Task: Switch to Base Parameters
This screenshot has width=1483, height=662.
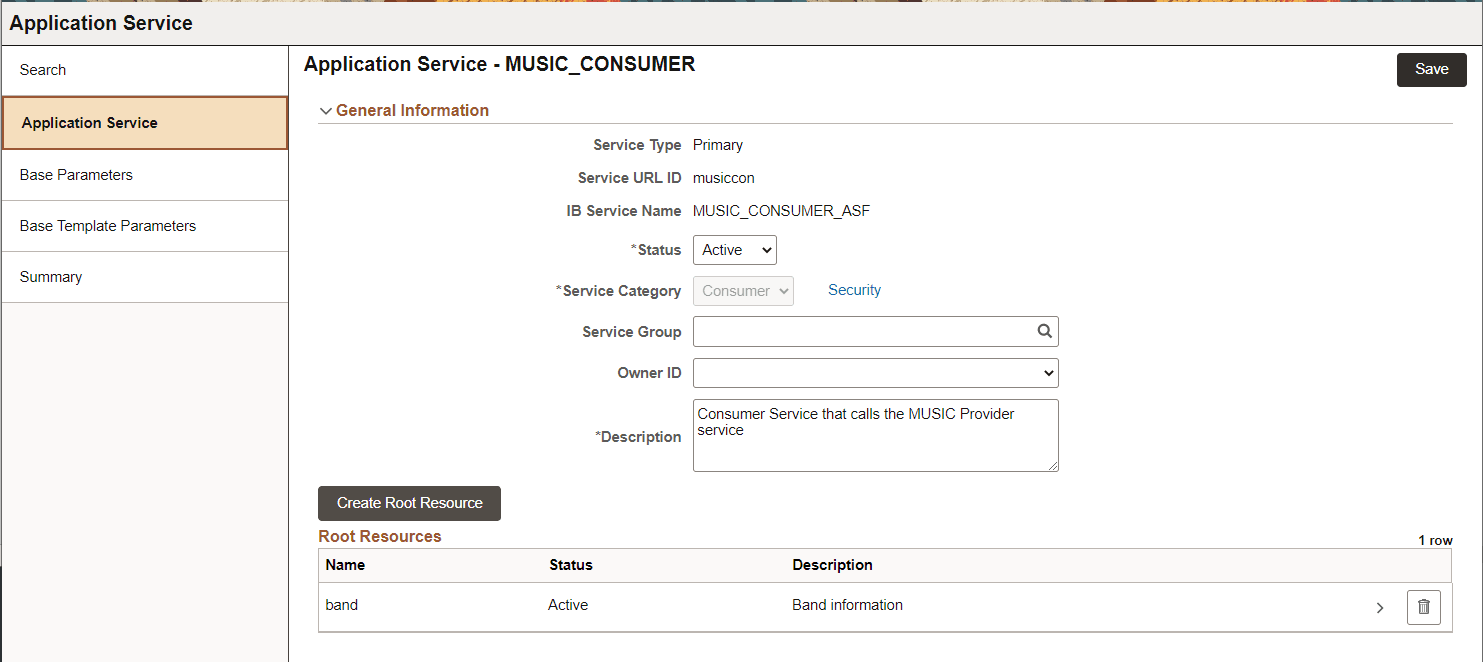Action: [76, 173]
